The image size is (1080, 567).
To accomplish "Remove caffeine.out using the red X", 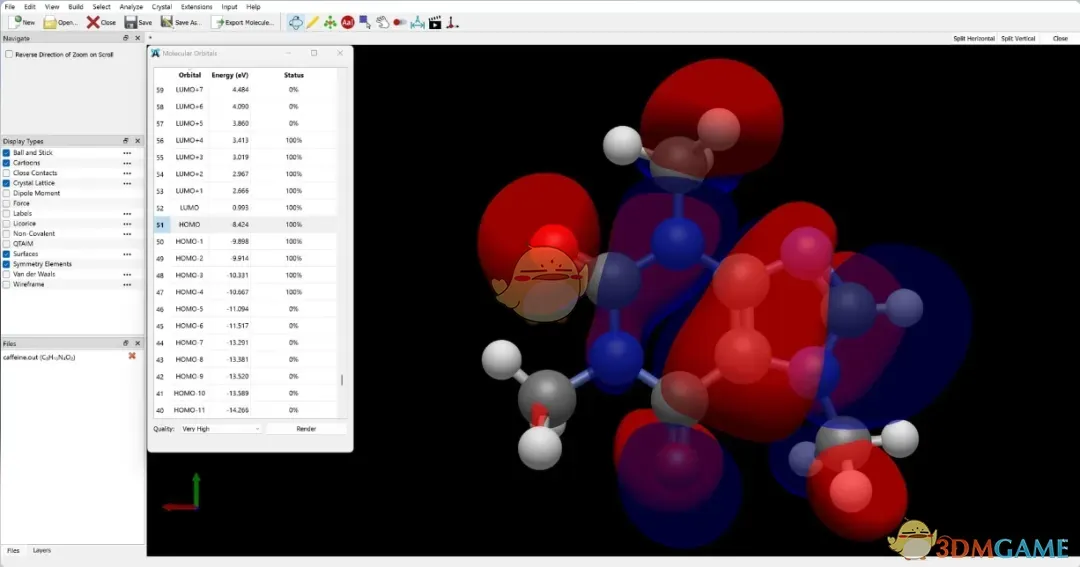I will pyautogui.click(x=132, y=356).
